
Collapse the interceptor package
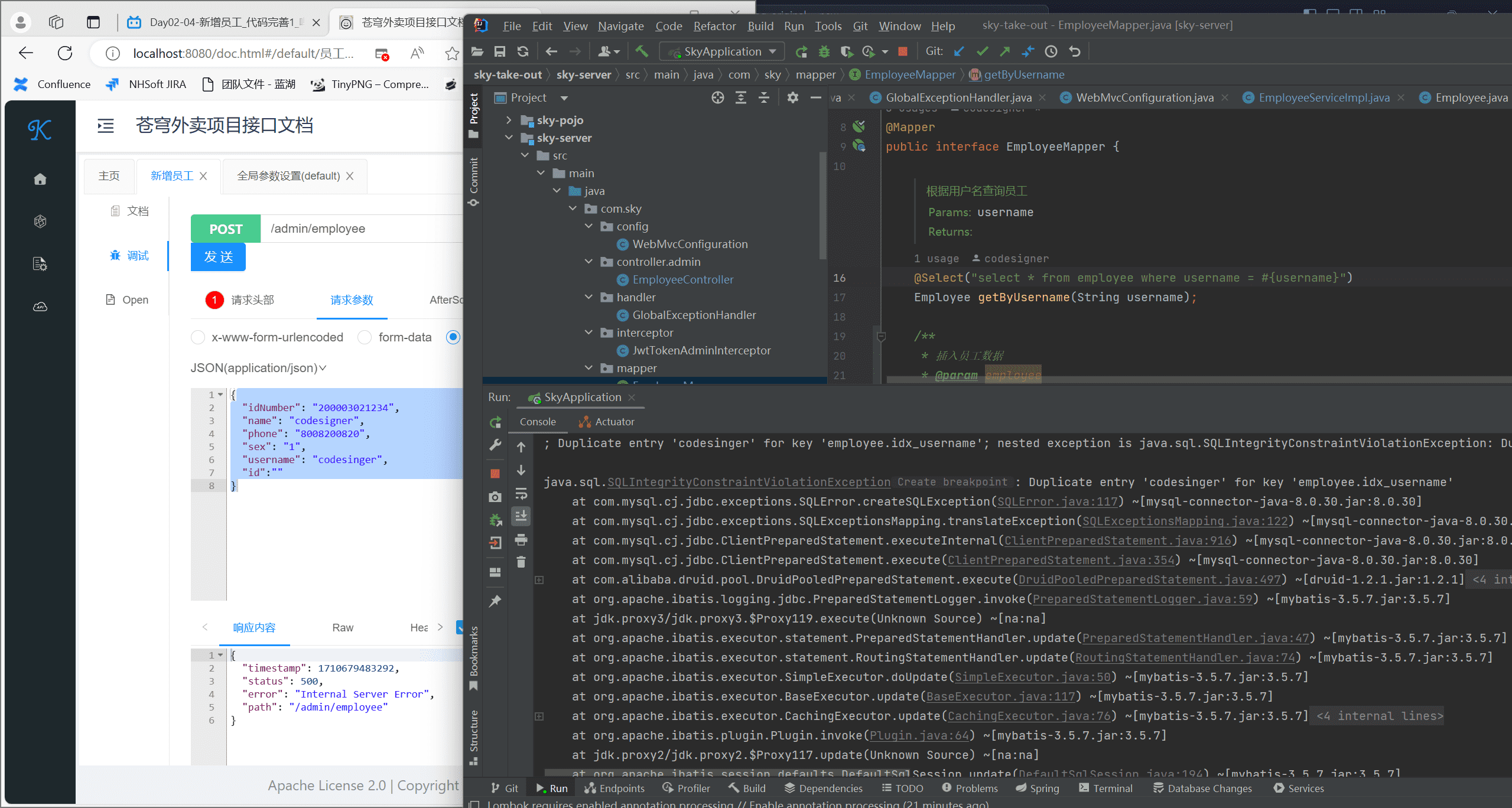(588, 333)
